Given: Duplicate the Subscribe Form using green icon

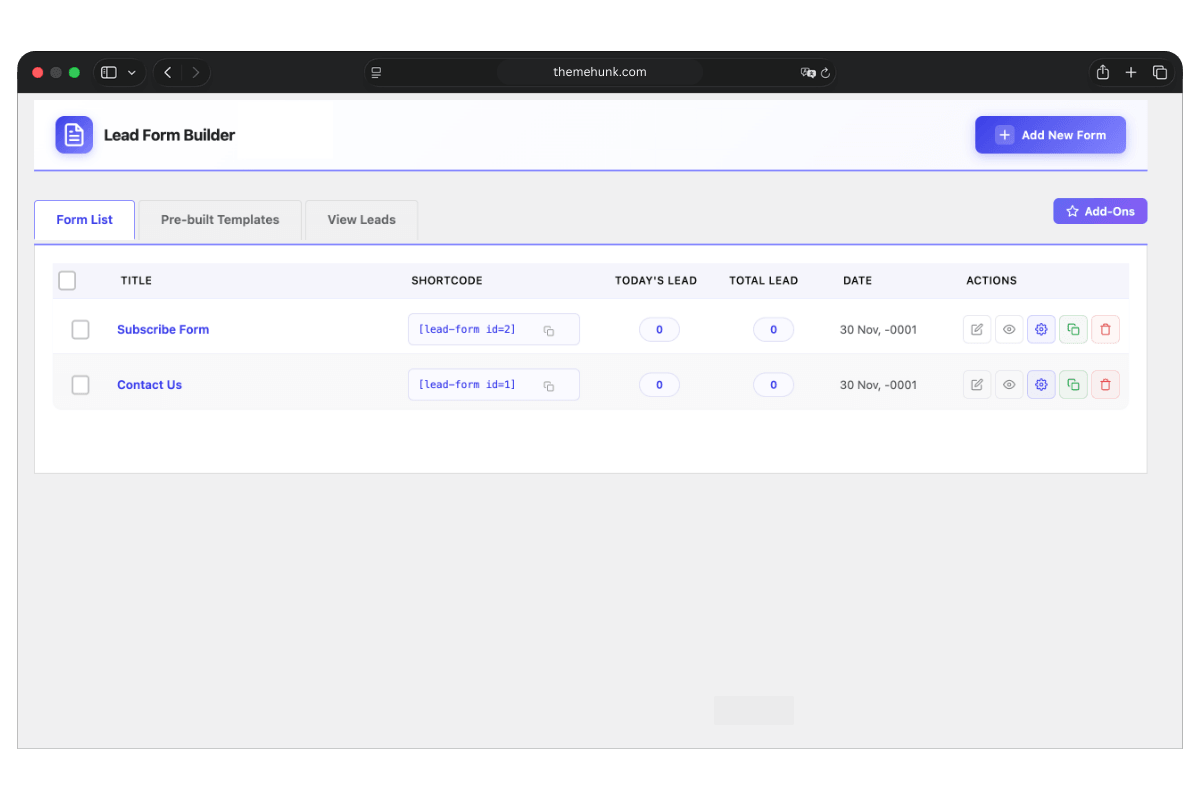Looking at the screenshot, I should click(x=1073, y=330).
